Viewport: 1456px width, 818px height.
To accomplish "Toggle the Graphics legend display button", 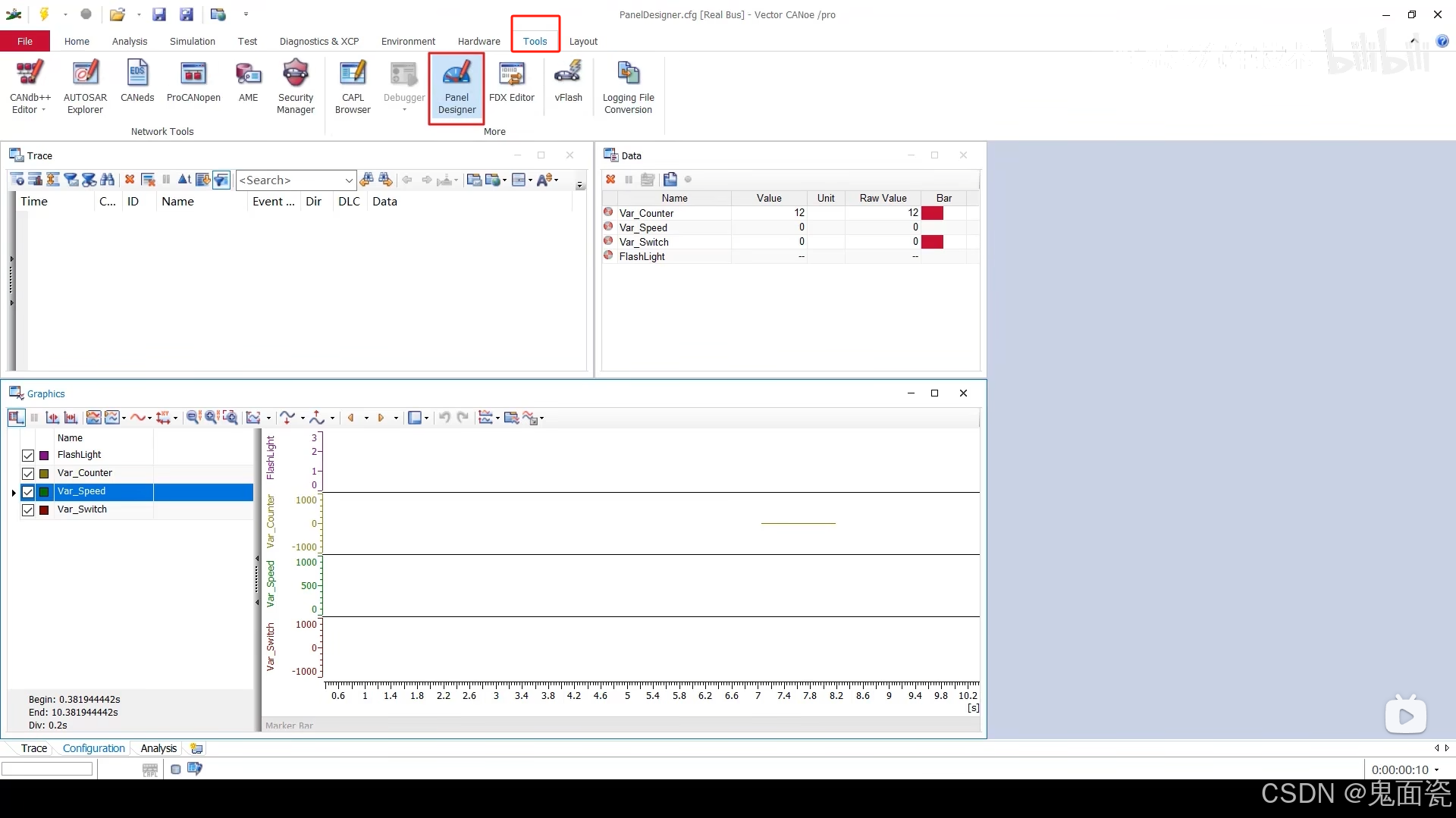I will 16,417.
